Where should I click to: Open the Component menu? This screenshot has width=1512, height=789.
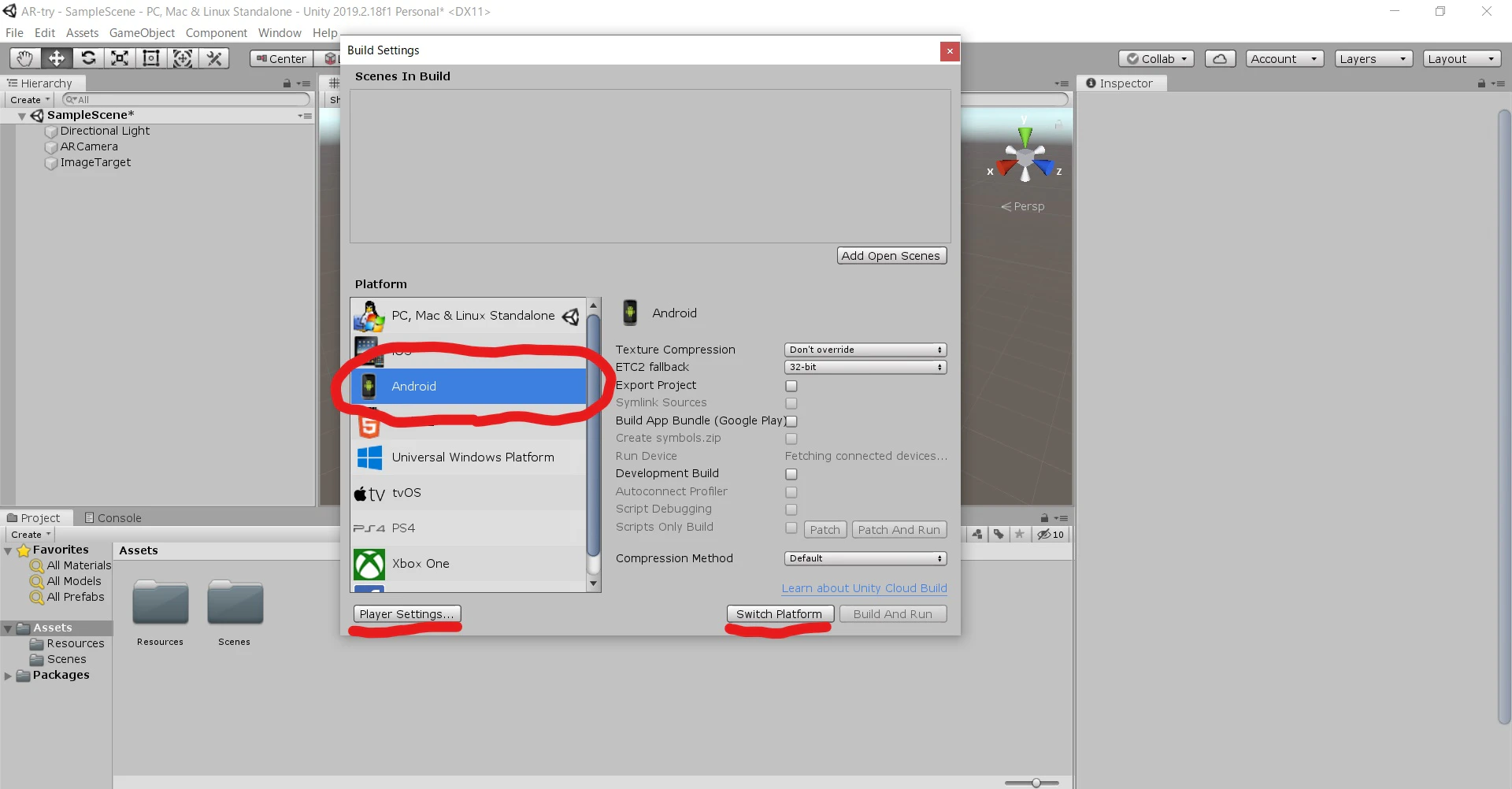pos(217,33)
